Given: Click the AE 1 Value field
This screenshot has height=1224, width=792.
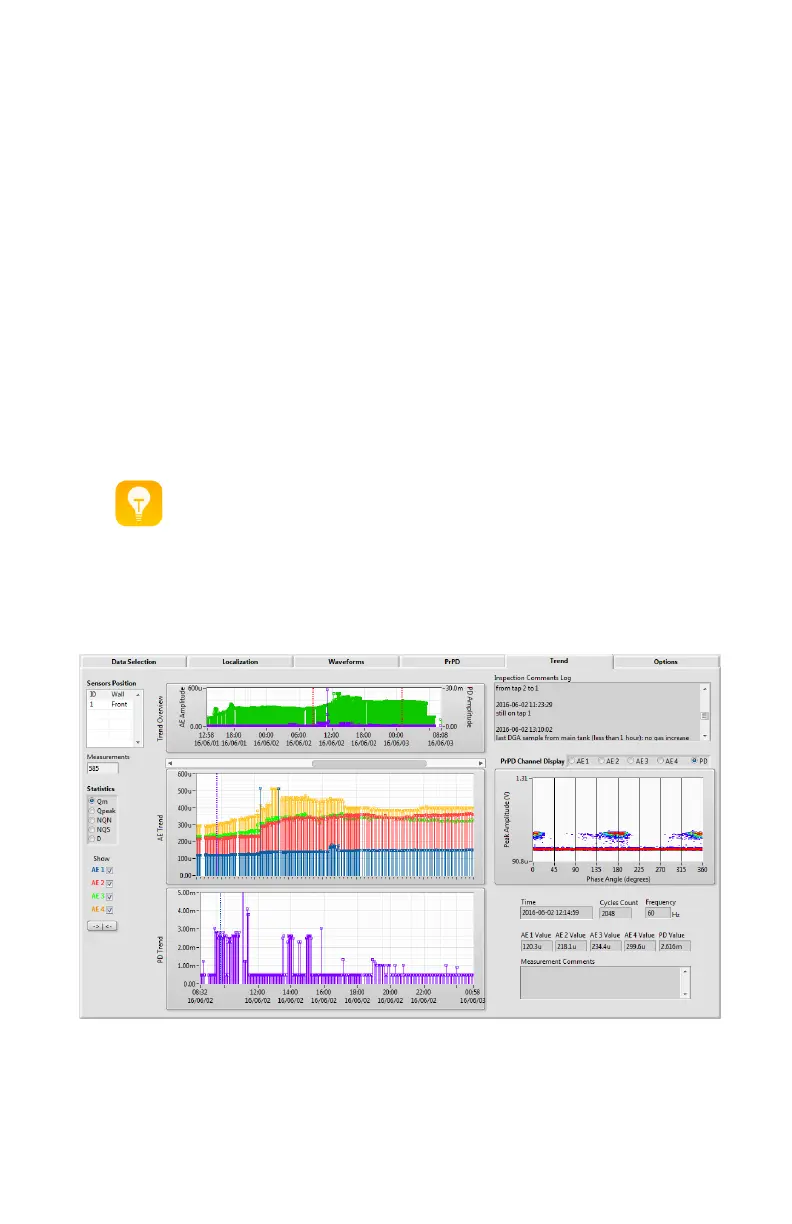Looking at the screenshot, I should 536,946.
